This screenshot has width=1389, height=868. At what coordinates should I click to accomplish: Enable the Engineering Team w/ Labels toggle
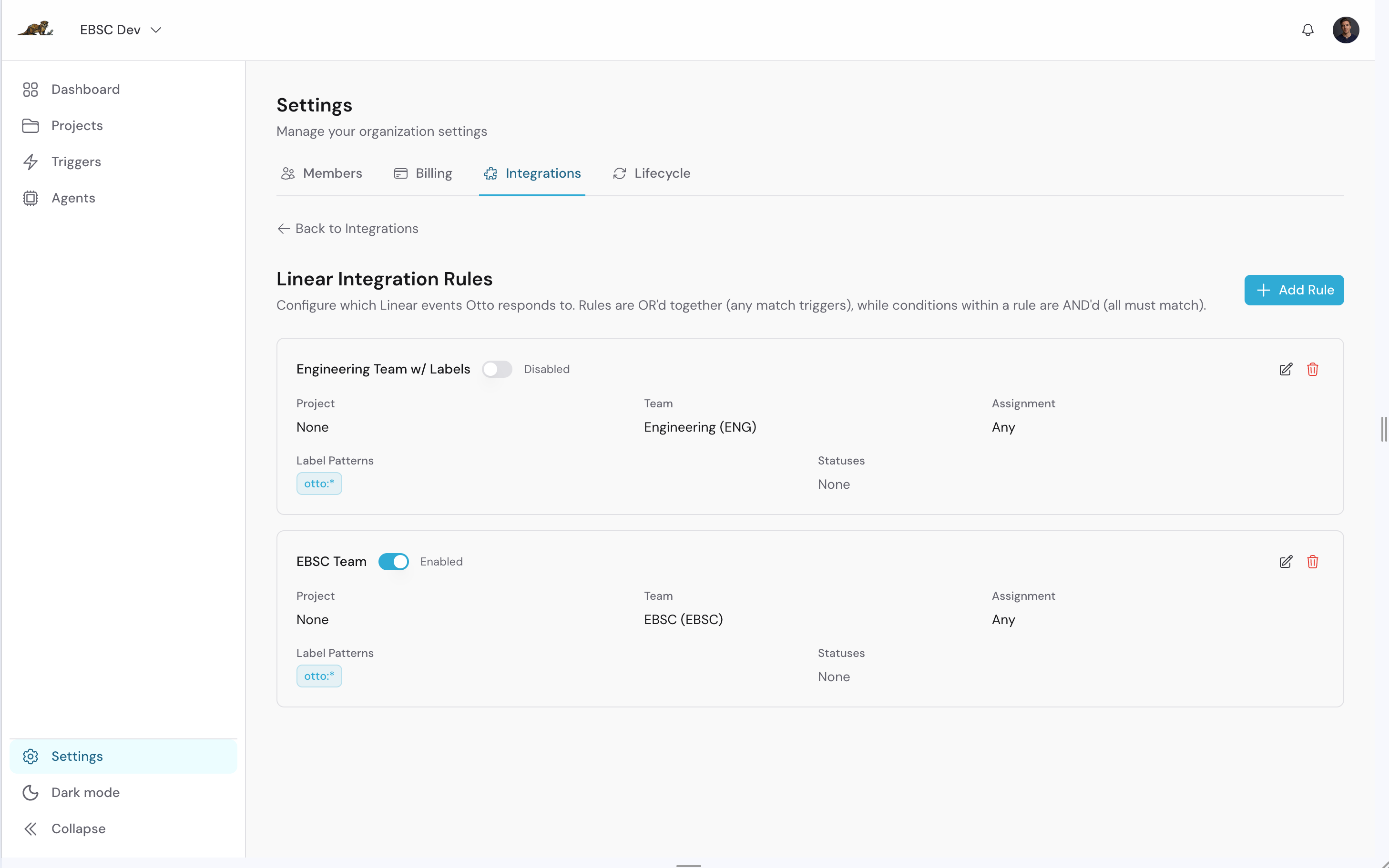(x=497, y=369)
